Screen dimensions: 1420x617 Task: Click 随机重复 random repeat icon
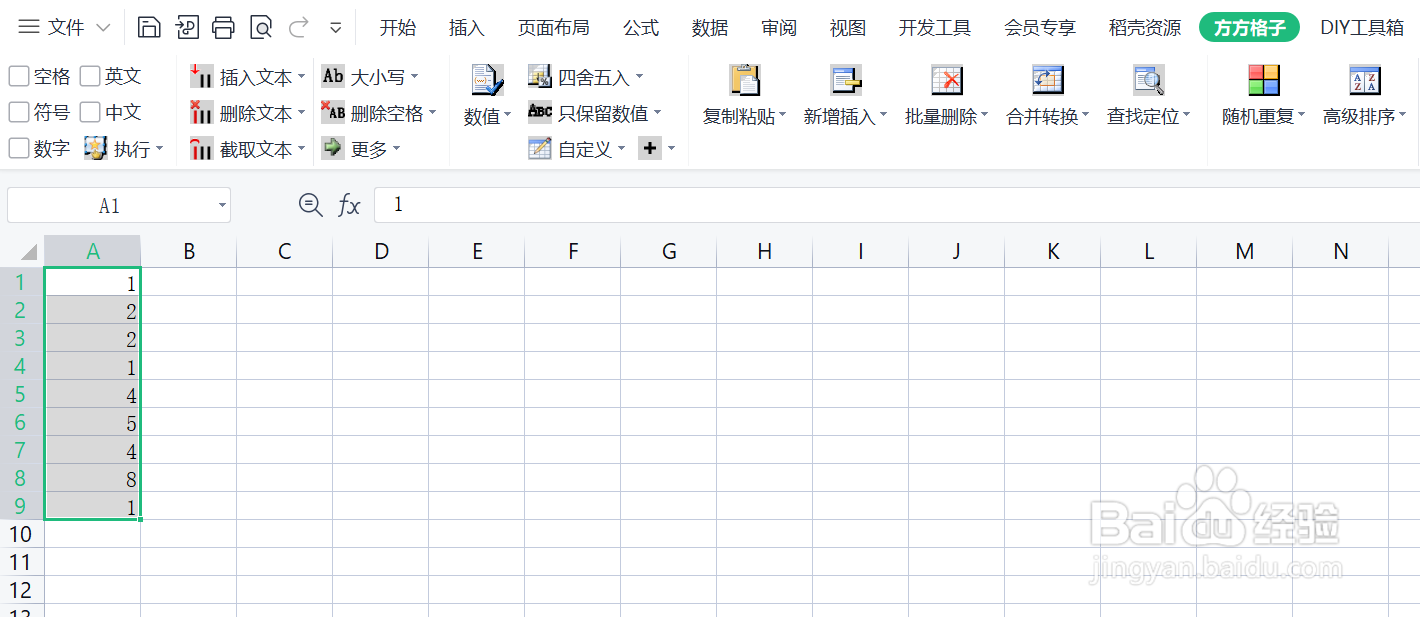click(1264, 80)
